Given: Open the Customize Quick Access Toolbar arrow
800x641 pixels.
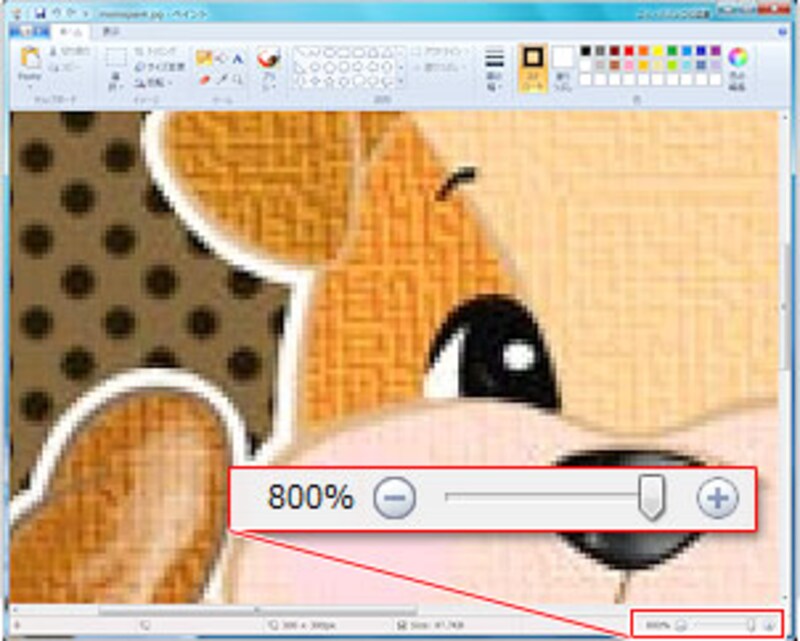Looking at the screenshot, I should pos(86,13).
